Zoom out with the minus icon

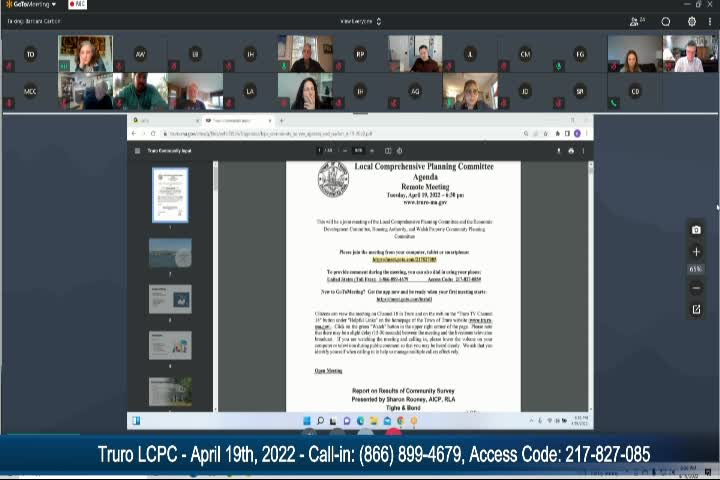point(696,288)
